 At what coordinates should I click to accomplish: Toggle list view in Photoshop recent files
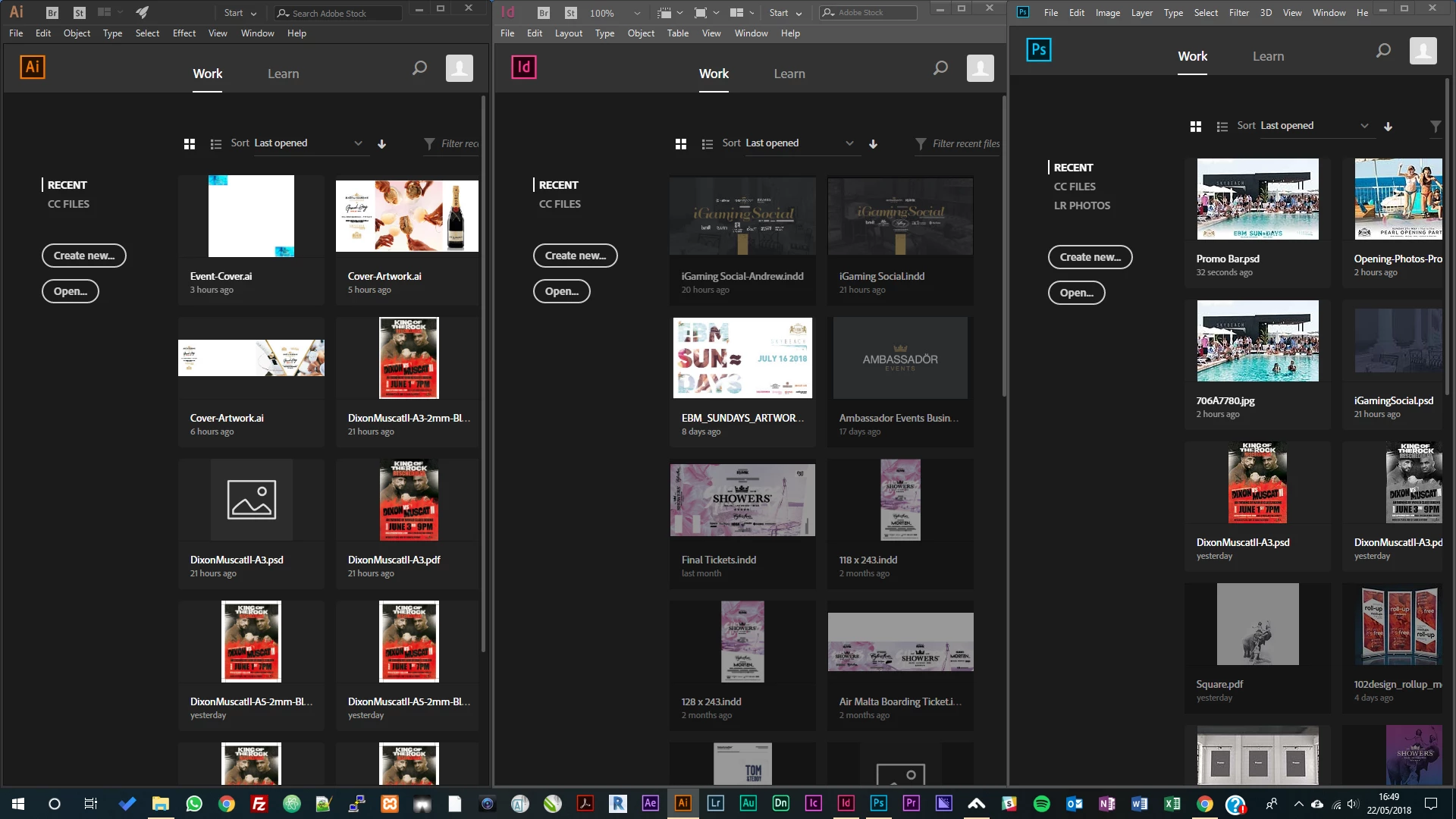point(1222,126)
